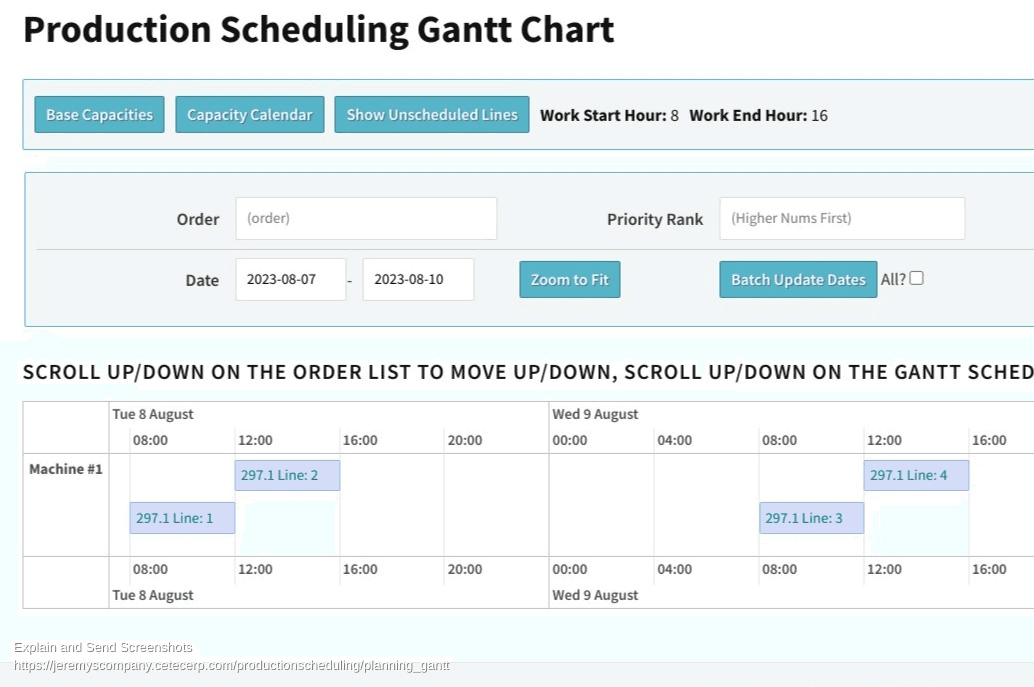
Task: Show Unscheduled Lines
Action: [431, 115]
